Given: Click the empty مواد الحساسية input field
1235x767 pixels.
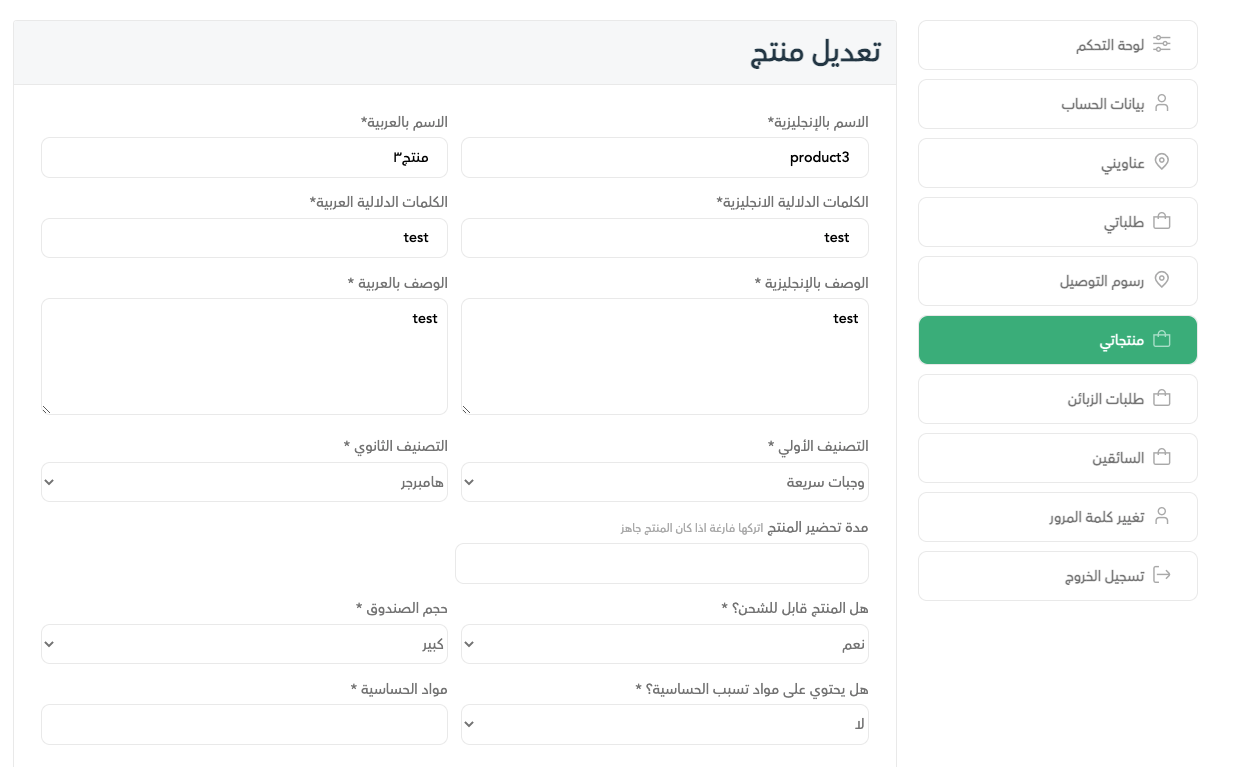Looking at the screenshot, I should click(x=244, y=724).
